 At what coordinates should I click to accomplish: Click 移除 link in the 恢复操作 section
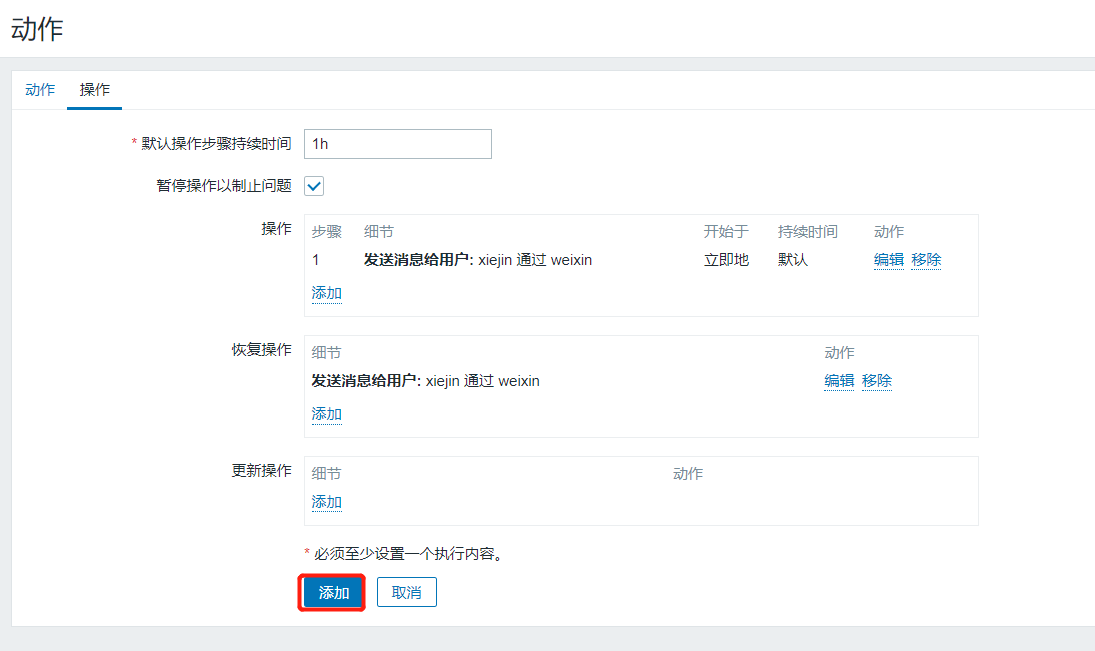coord(876,381)
